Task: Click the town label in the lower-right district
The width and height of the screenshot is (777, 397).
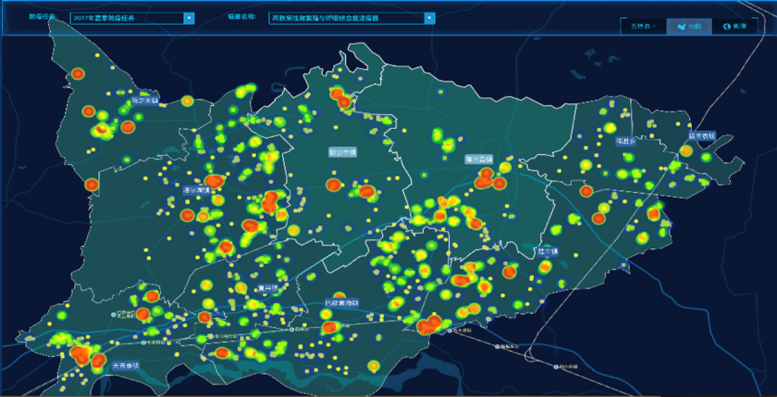Action: click(x=548, y=252)
